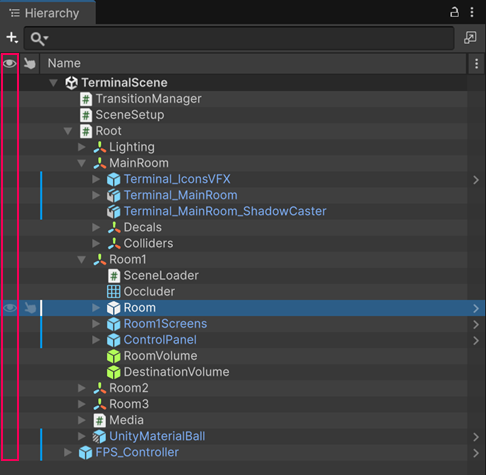Toggle scene picking hand column header
486x475 pixels.
point(30,63)
